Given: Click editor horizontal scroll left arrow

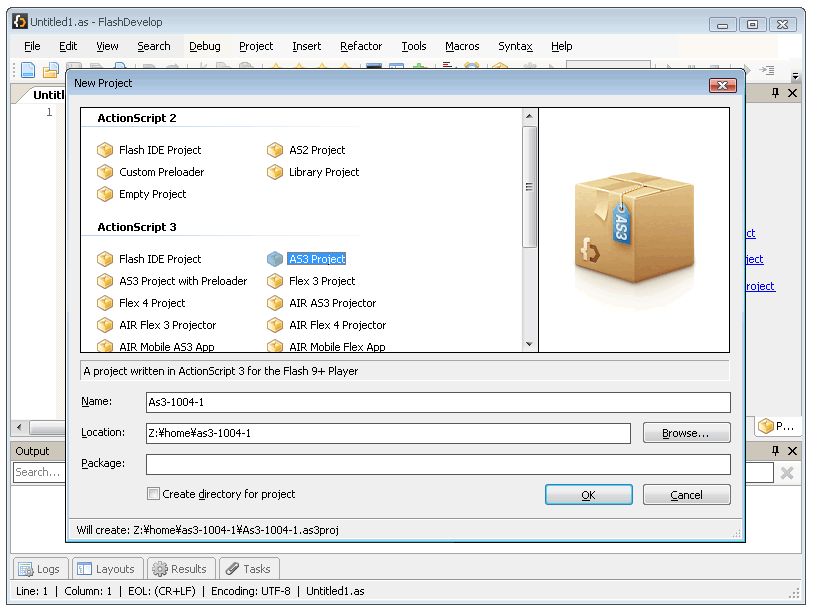Looking at the screenshot, I should [19, 427].
